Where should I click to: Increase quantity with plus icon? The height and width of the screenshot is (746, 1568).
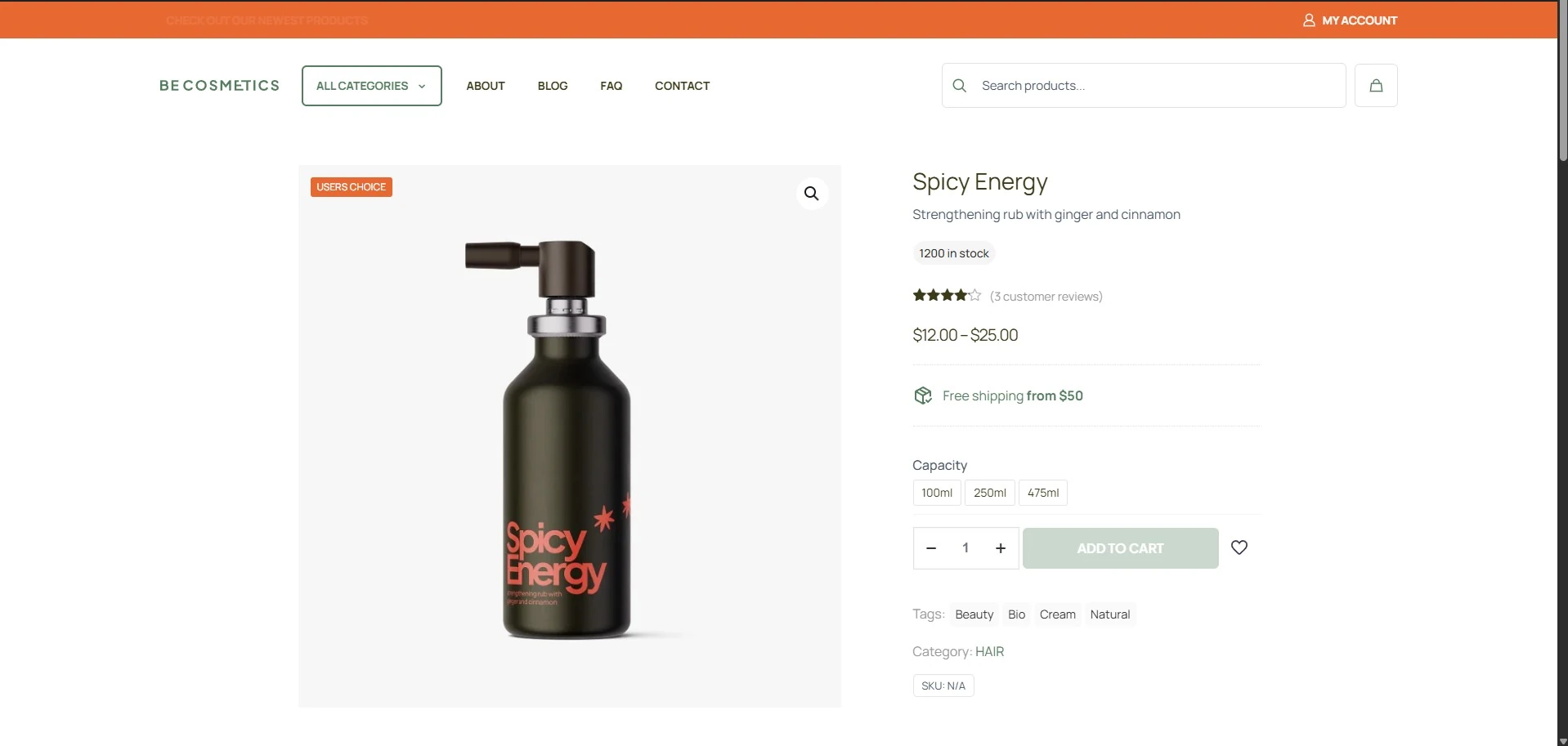[x=1000, y=548]
